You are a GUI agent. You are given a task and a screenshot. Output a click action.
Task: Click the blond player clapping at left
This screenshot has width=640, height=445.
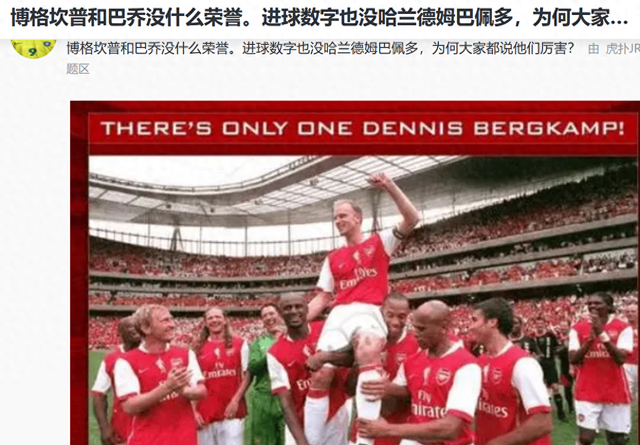[x=157, y=378]
